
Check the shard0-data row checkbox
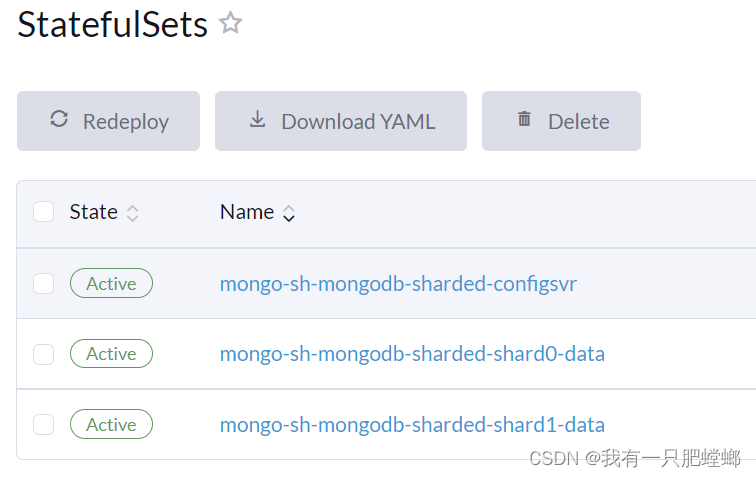coord(43,354)
